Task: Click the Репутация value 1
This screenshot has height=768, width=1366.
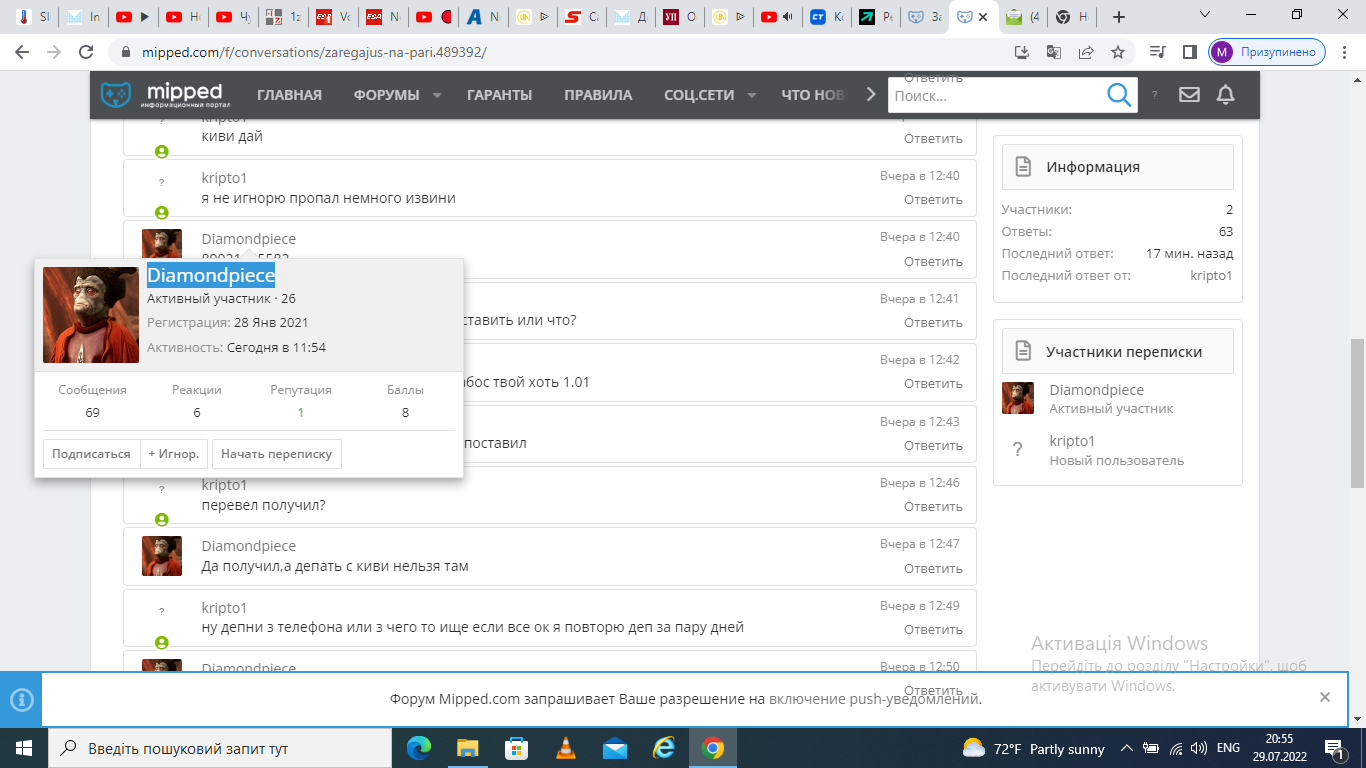Action: click(x=301, y=412)
